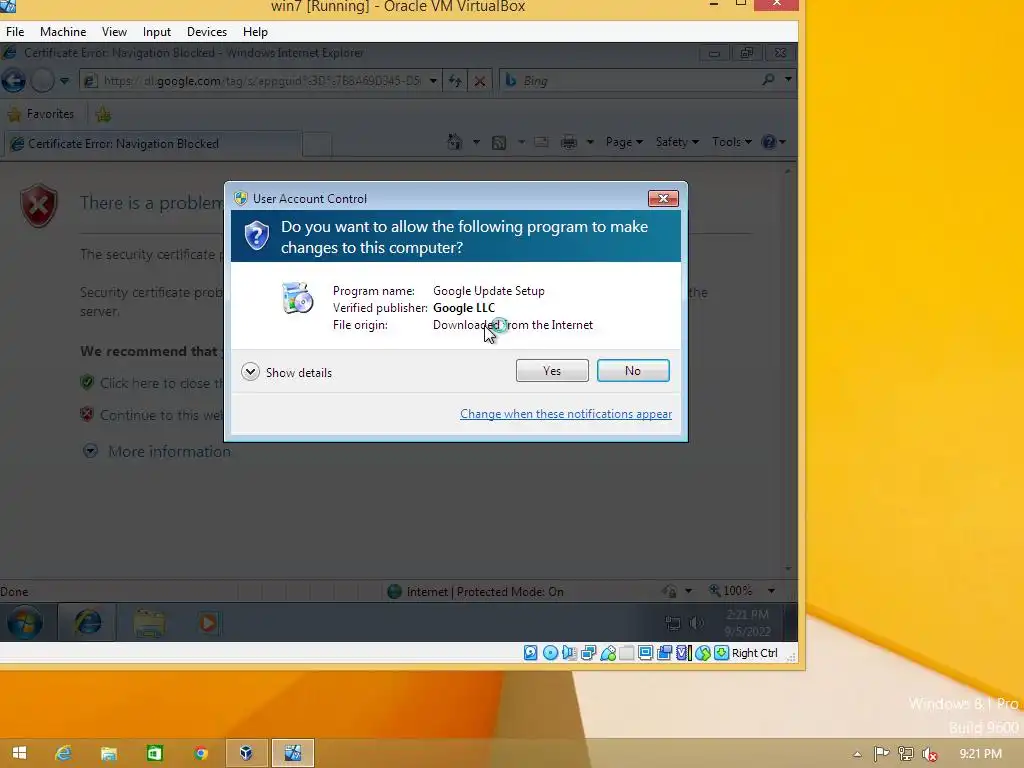
Task: Click the shared folders status icon
Action: point(626,652)
